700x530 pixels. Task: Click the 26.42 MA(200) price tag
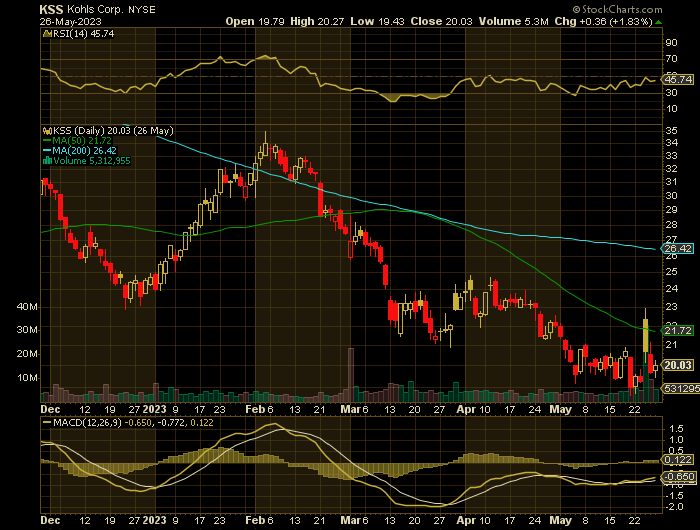click(x=678, y=248)
